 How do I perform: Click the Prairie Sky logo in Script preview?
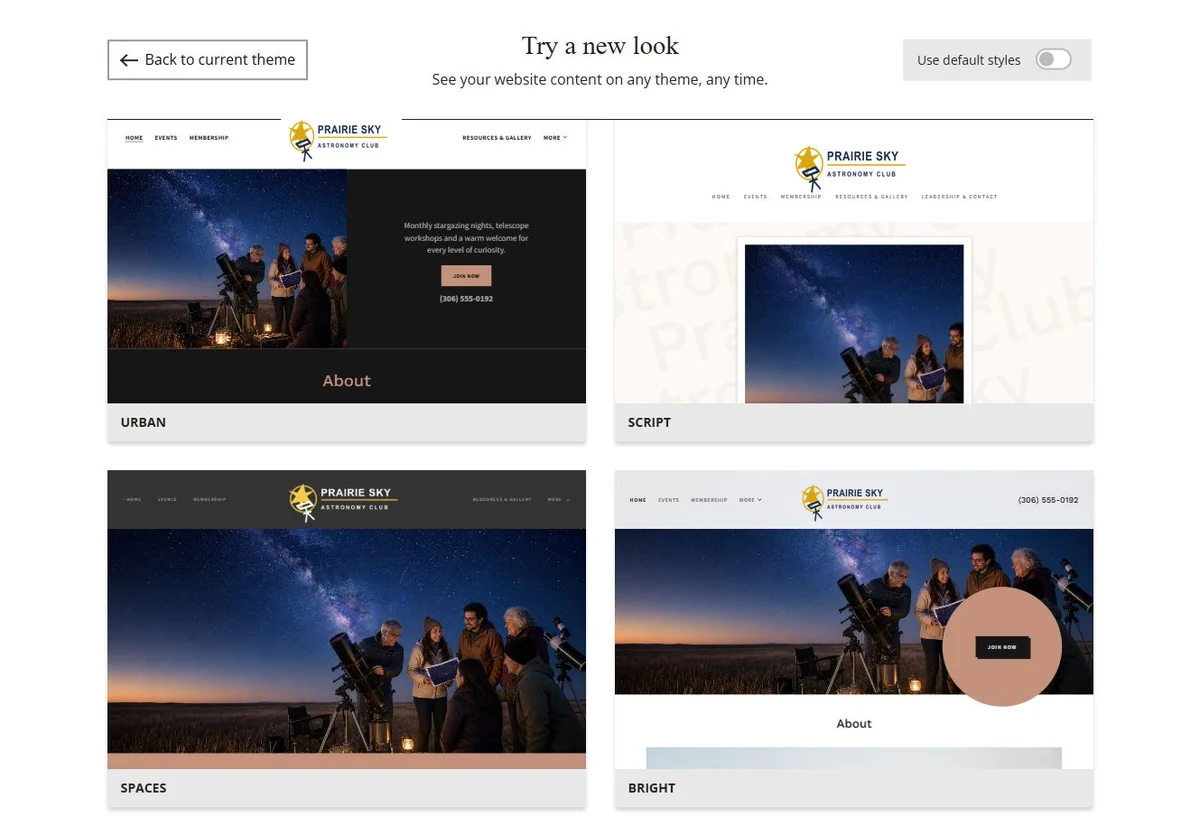[x=850, y=168]
